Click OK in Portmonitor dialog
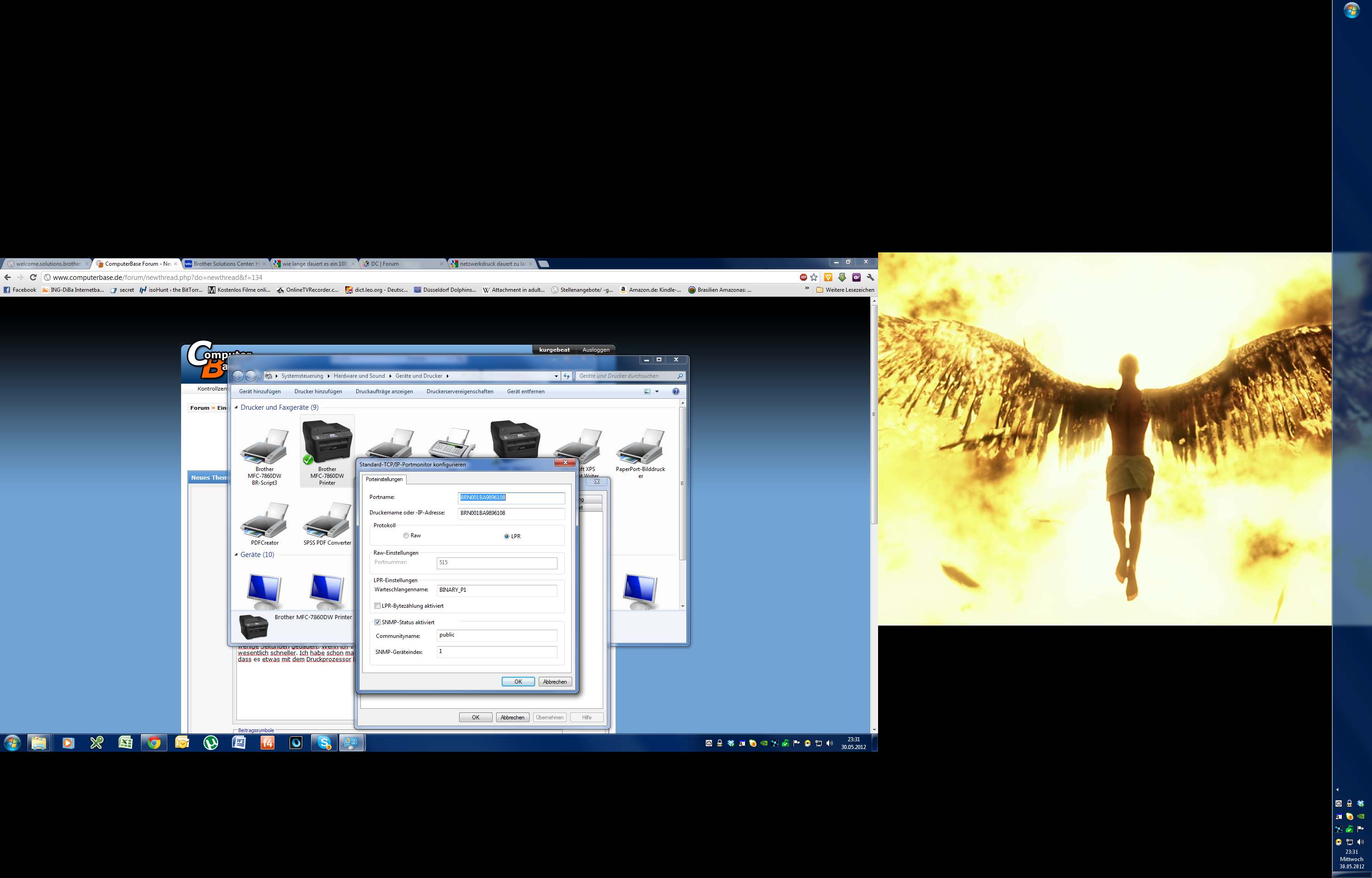The width and height of the screenshot is (1372, 878). click(x=518, y=682)
